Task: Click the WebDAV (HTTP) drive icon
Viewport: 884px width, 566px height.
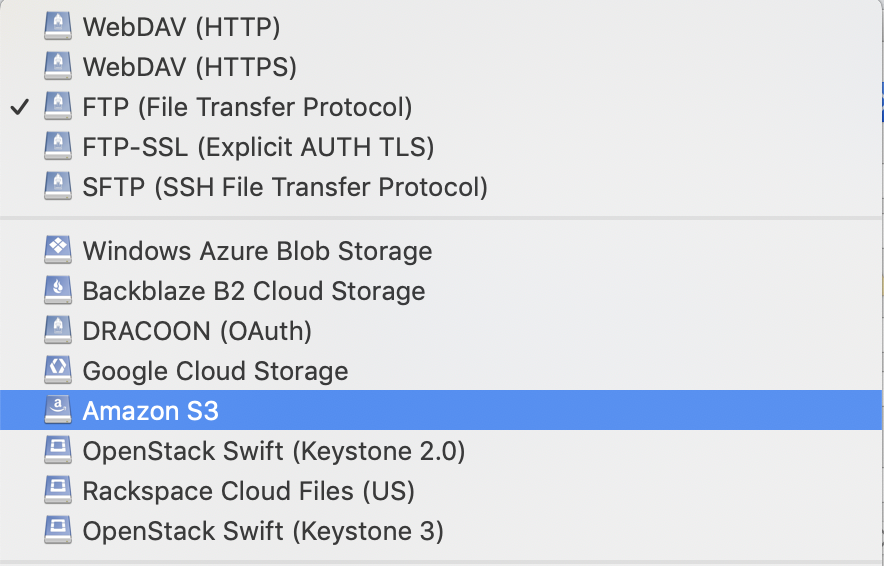Action: [58, 26]
